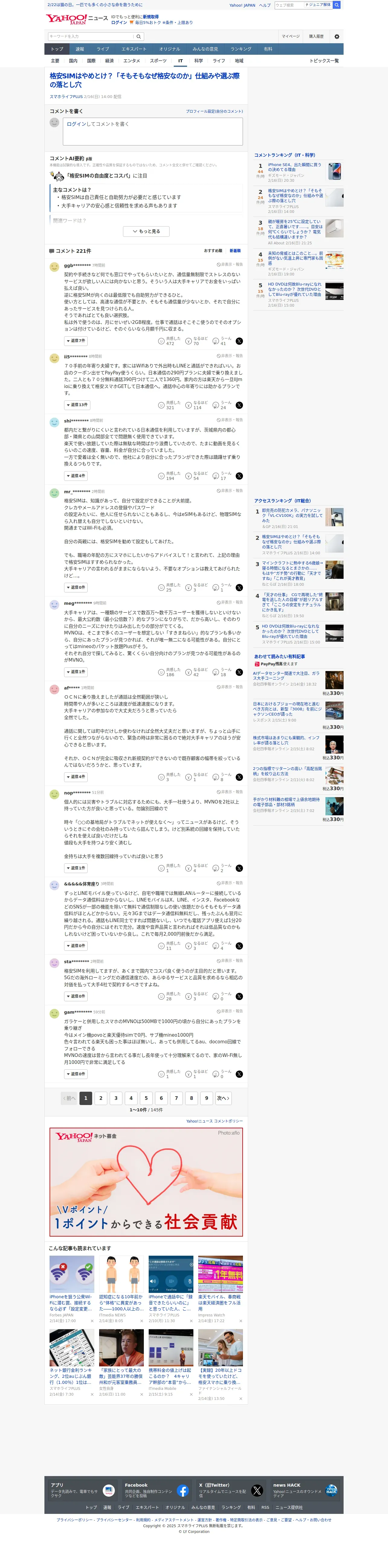Share shi's comment via X icon
Screen dimensions: 388x1568
pos(239,475)
